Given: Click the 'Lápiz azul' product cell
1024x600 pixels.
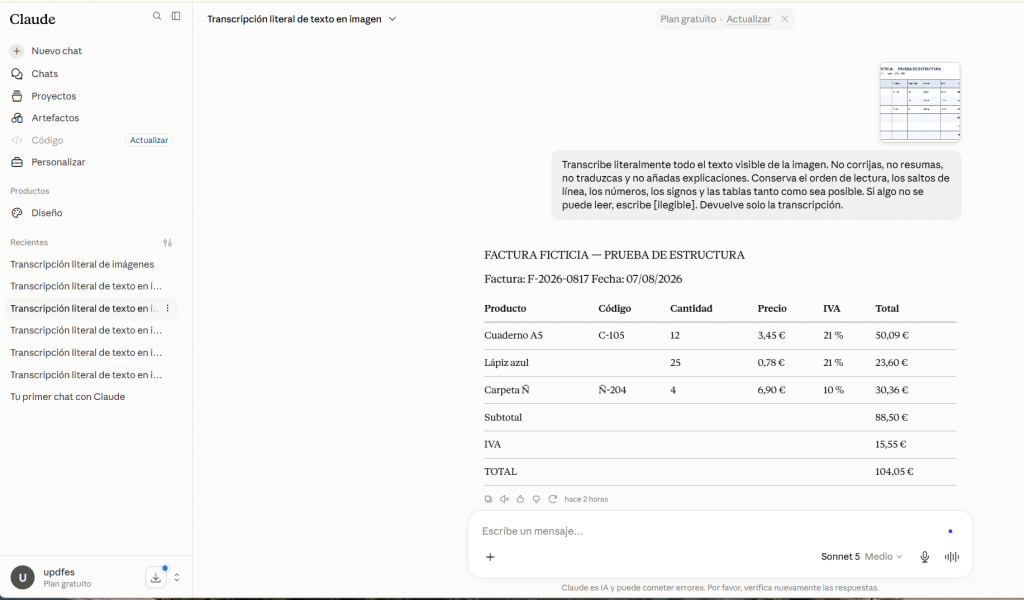Looking at the screenshot, I should (506, 362).
